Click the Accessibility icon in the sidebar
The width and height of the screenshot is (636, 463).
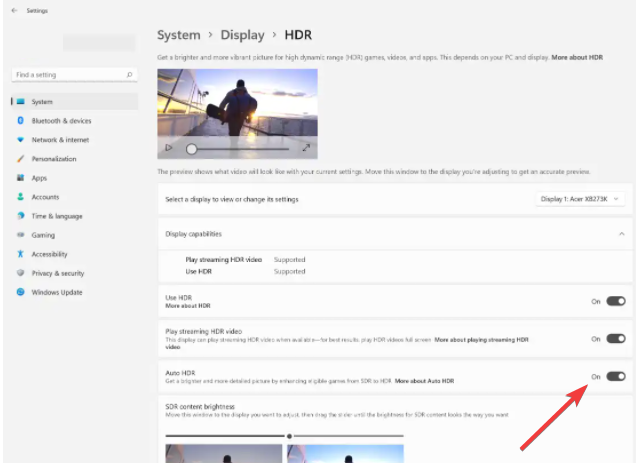[x=20, y=254]
